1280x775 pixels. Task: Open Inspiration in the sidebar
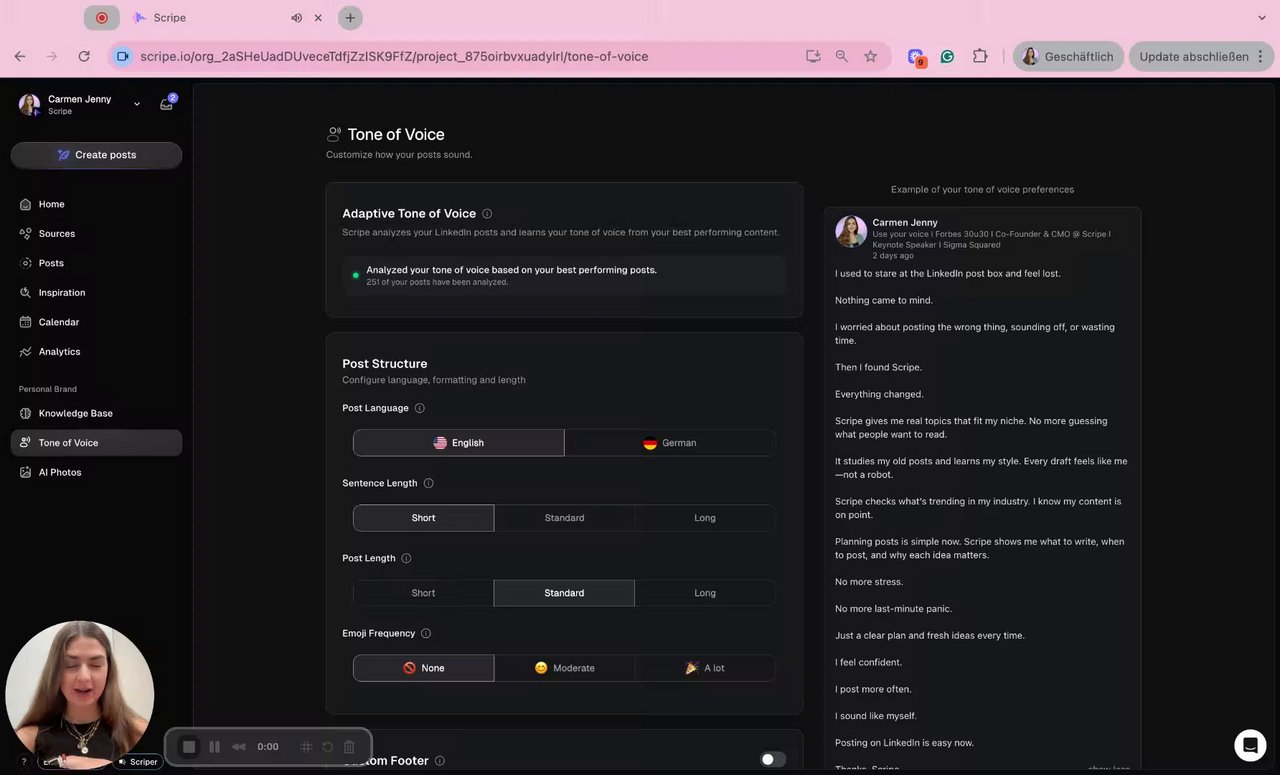(96, 293)
